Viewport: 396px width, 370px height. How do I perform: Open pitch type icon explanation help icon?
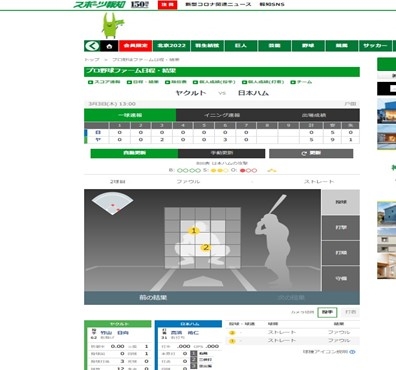coord(353,352)
